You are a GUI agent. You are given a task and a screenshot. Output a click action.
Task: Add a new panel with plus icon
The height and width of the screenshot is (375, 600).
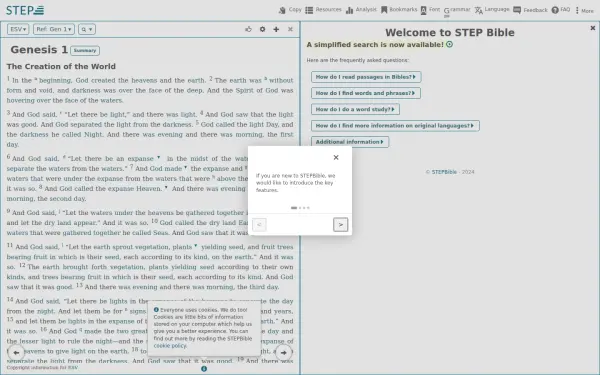(276, 29)
